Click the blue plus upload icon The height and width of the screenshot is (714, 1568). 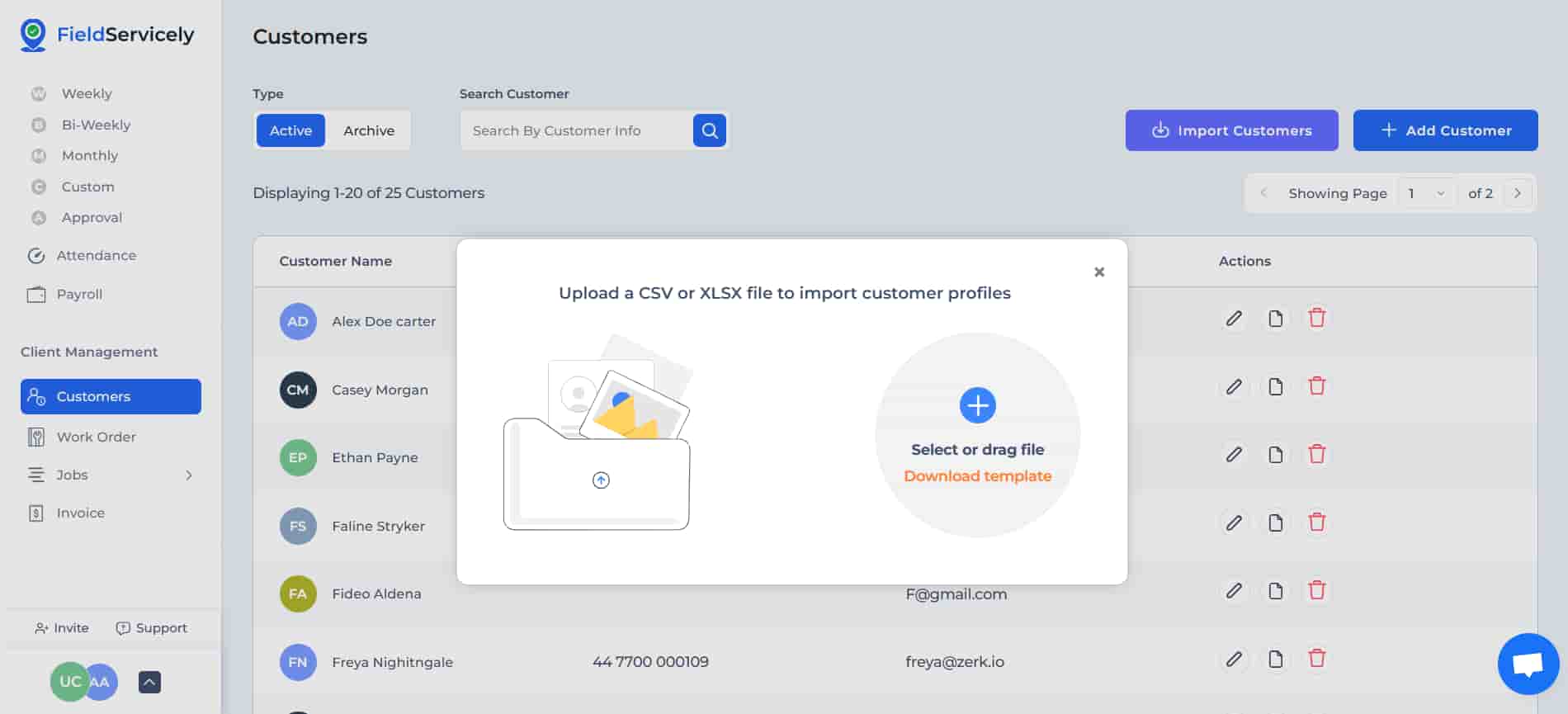(977, 405)
